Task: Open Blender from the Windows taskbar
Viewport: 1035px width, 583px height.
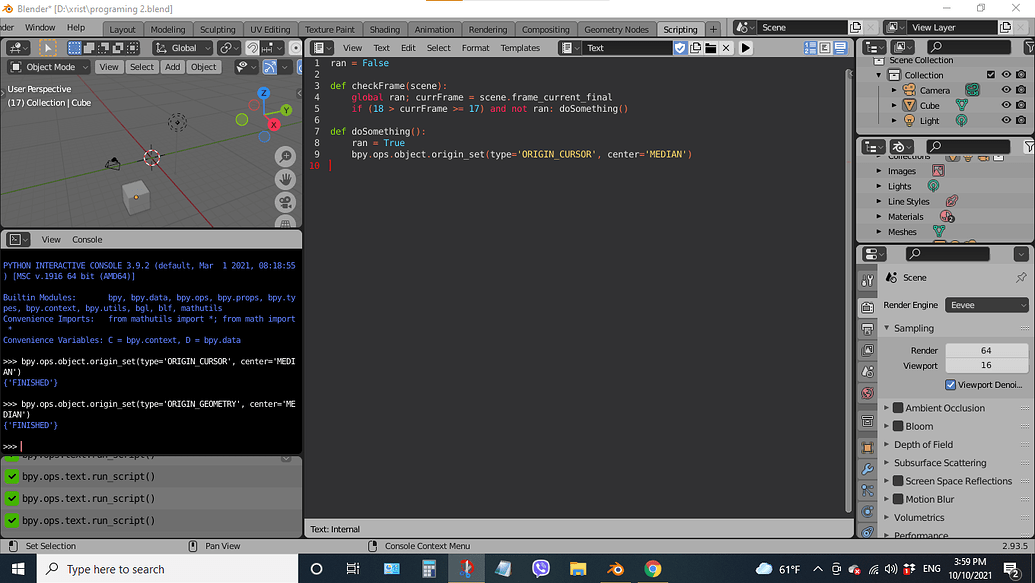Action: click(615, 569)
